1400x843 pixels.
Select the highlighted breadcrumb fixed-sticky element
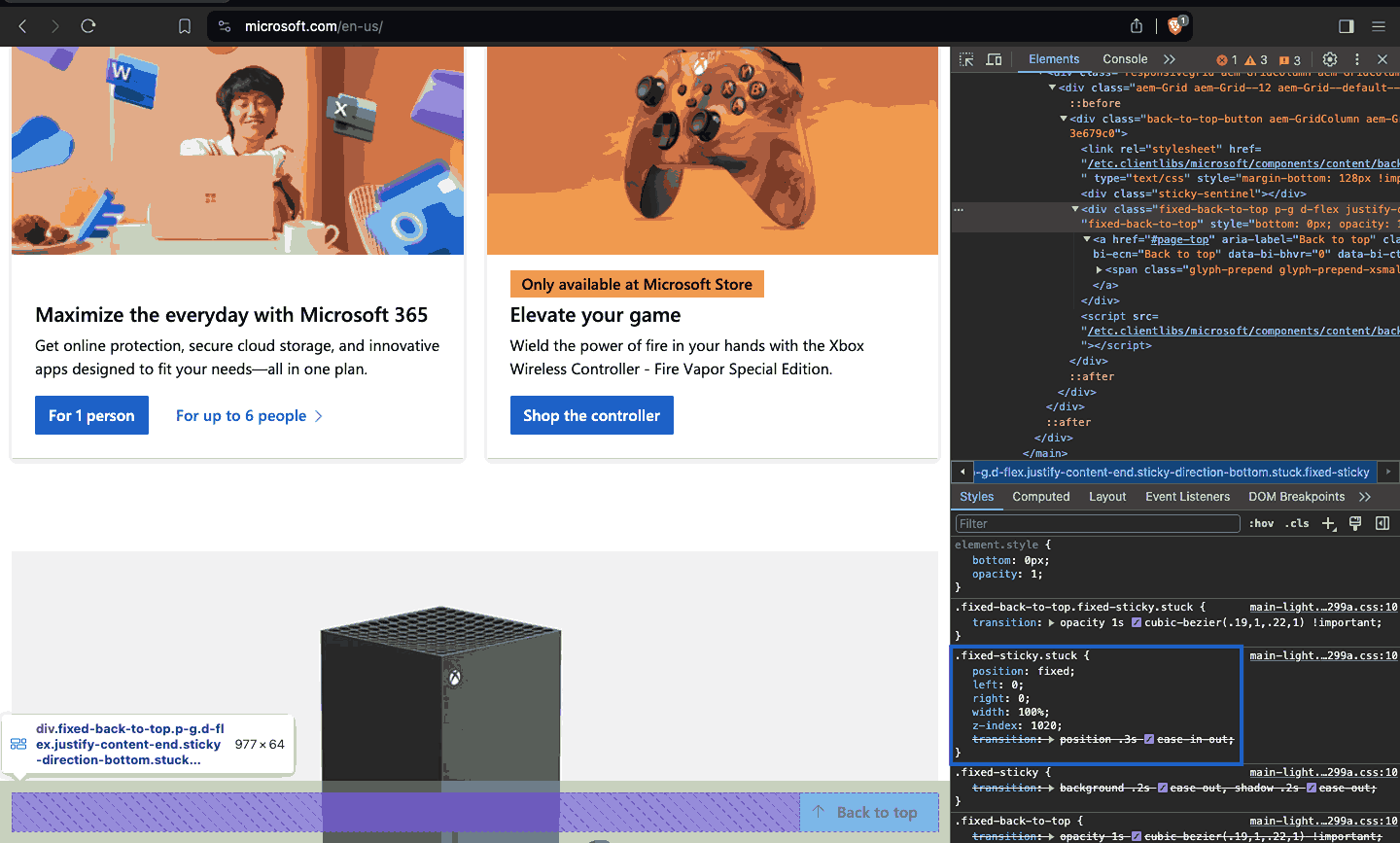[1173, 473]
